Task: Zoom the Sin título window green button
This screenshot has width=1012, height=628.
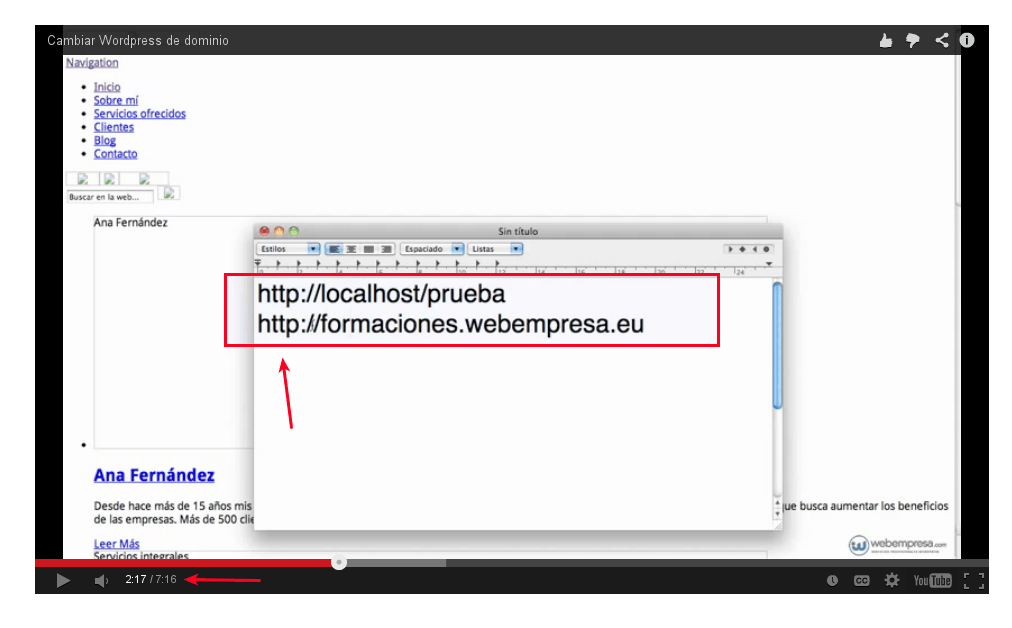Action: [x=294, y=231]
